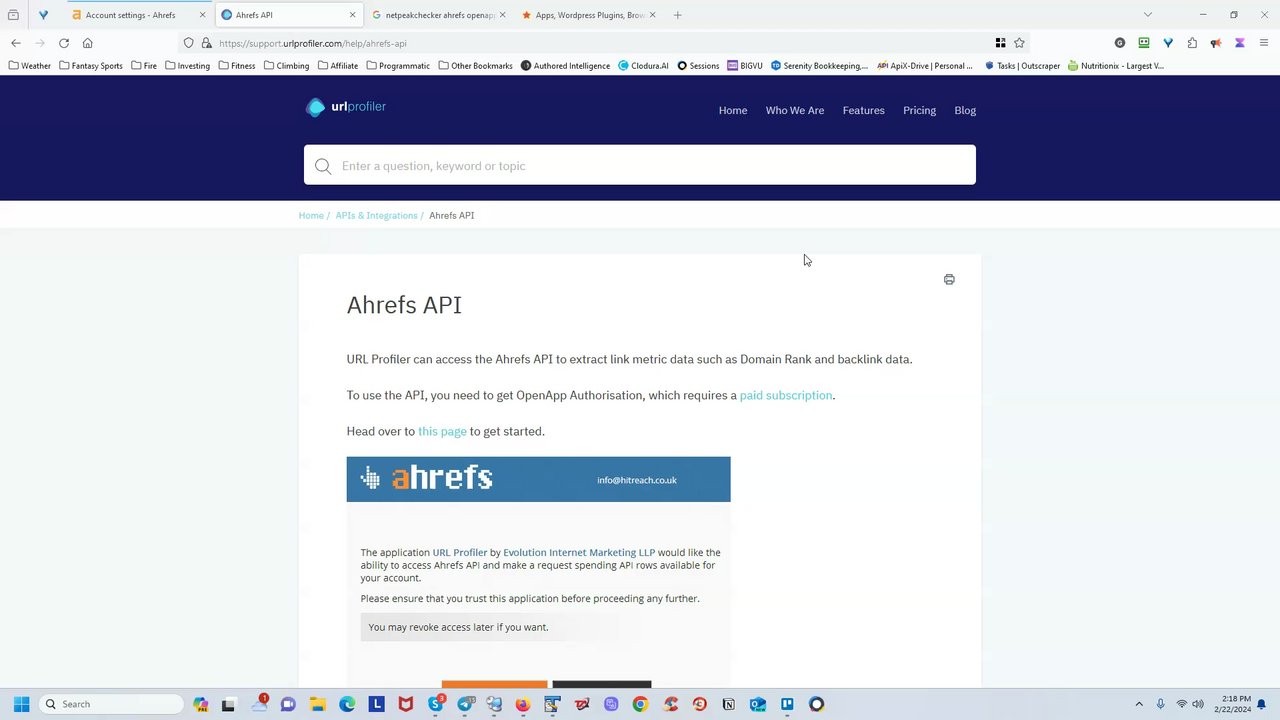Screen dimensions: 1280x720
Task: Go back with the browser back arrow
Action: [16, 43]
